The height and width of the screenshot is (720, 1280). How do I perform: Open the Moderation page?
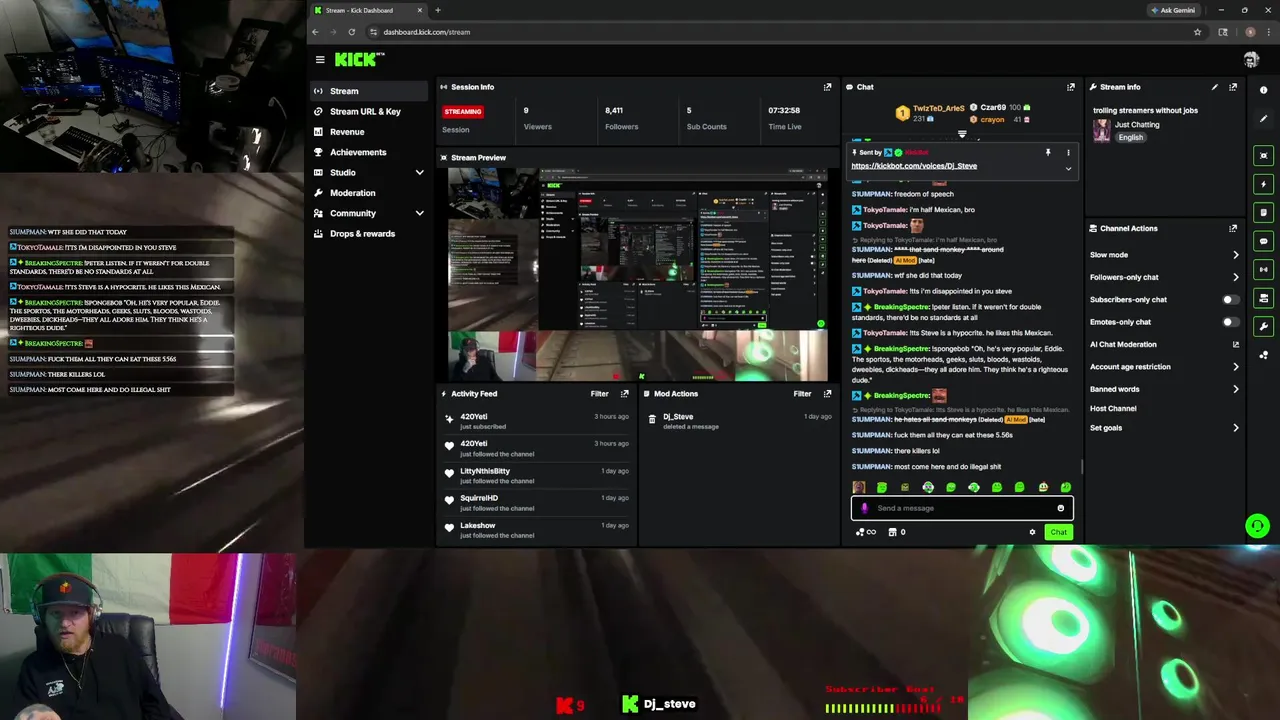click(x=369, y=193)
